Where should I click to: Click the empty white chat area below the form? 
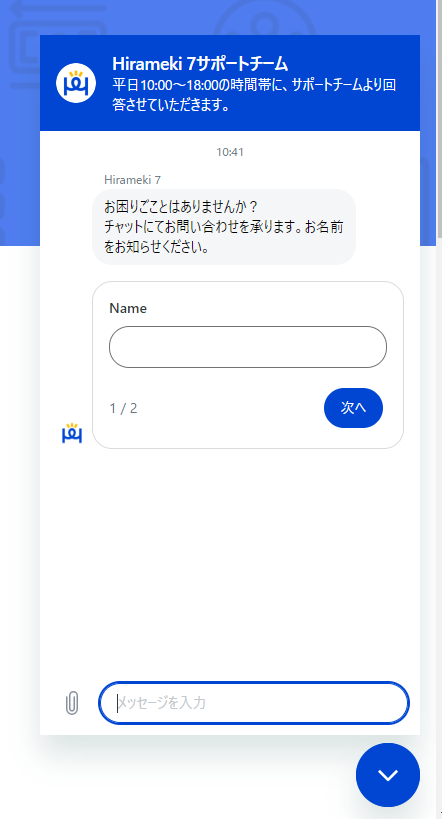(230, 564)
